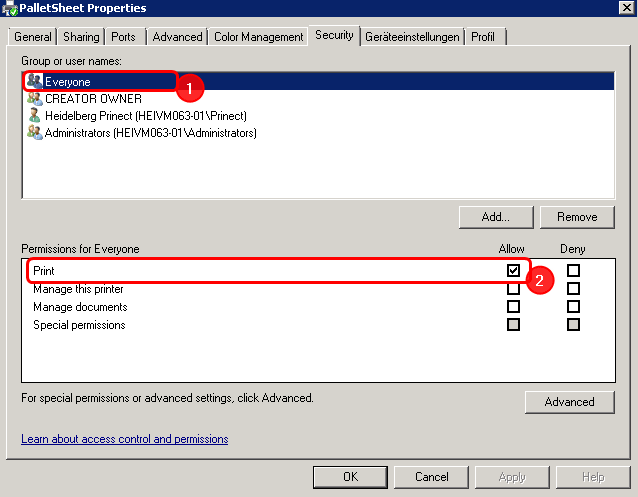Viewport: 638px width, 497px height.
Task: Remove the selected user with Remove button
Action: click(577, 216)
